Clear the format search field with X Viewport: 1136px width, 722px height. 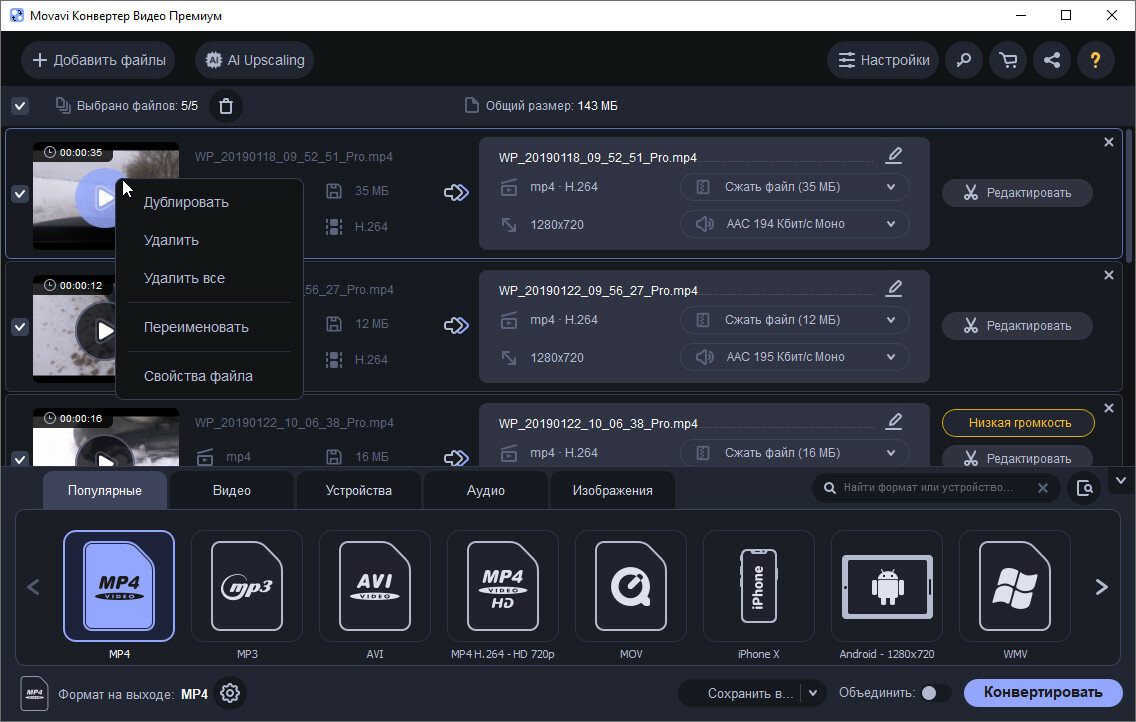coord(1043,488)
